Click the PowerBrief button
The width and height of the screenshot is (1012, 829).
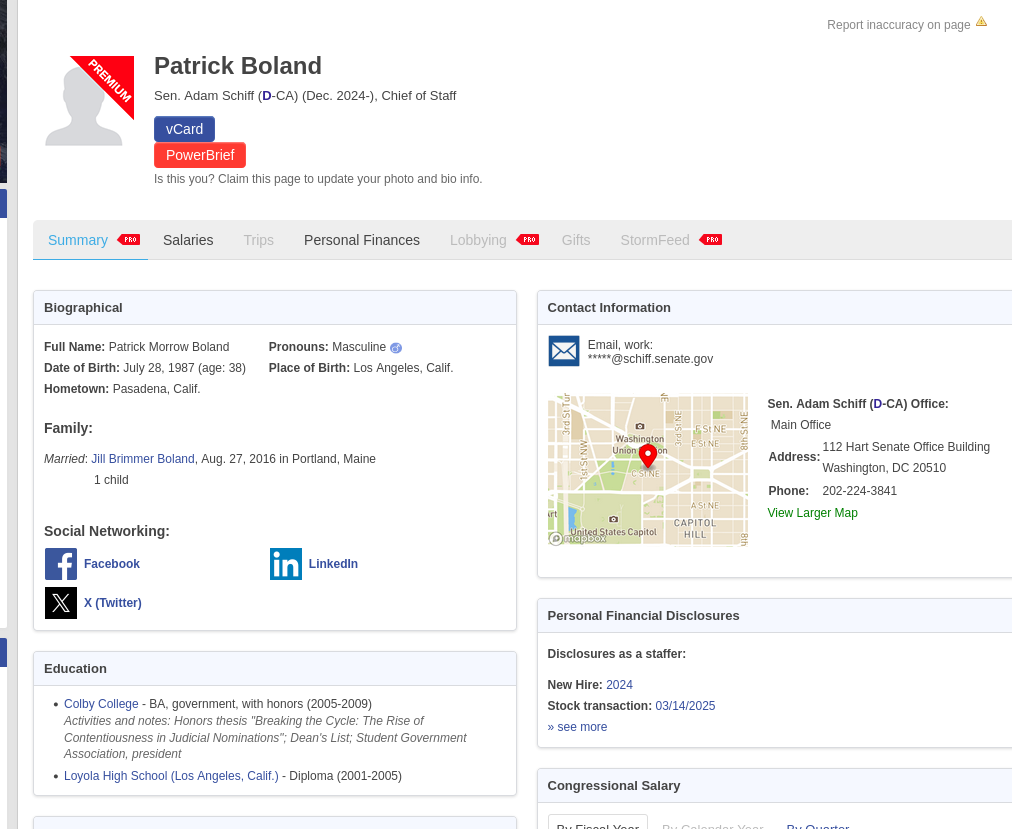pos(200,155)
